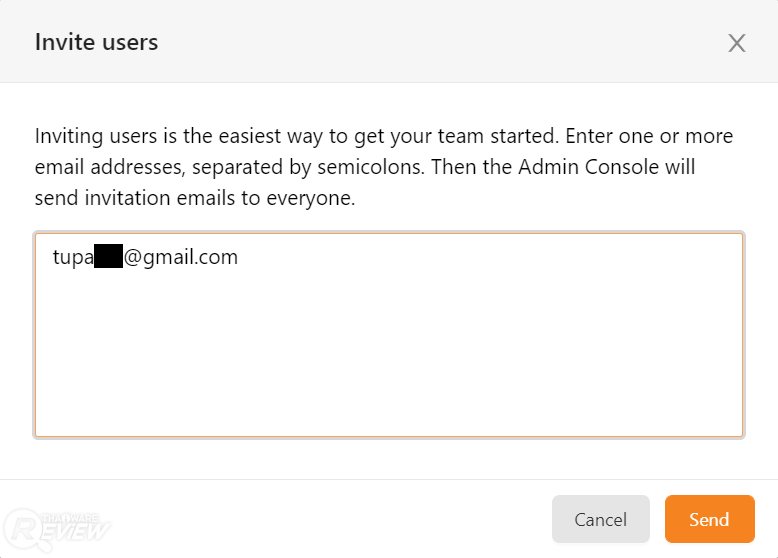
Task: Place cursor in "@gmail.com" text
Action: [x=182, y=257]
